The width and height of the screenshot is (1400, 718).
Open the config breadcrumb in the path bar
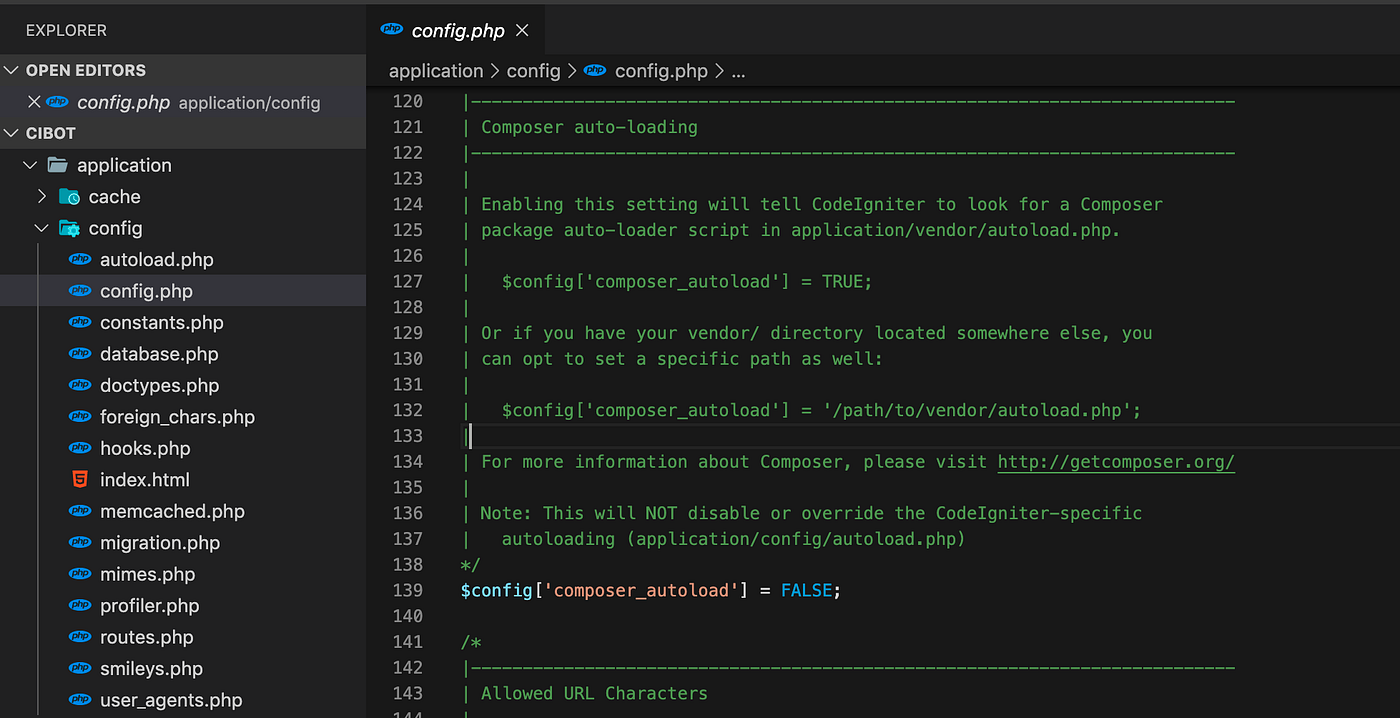[533, 70]
